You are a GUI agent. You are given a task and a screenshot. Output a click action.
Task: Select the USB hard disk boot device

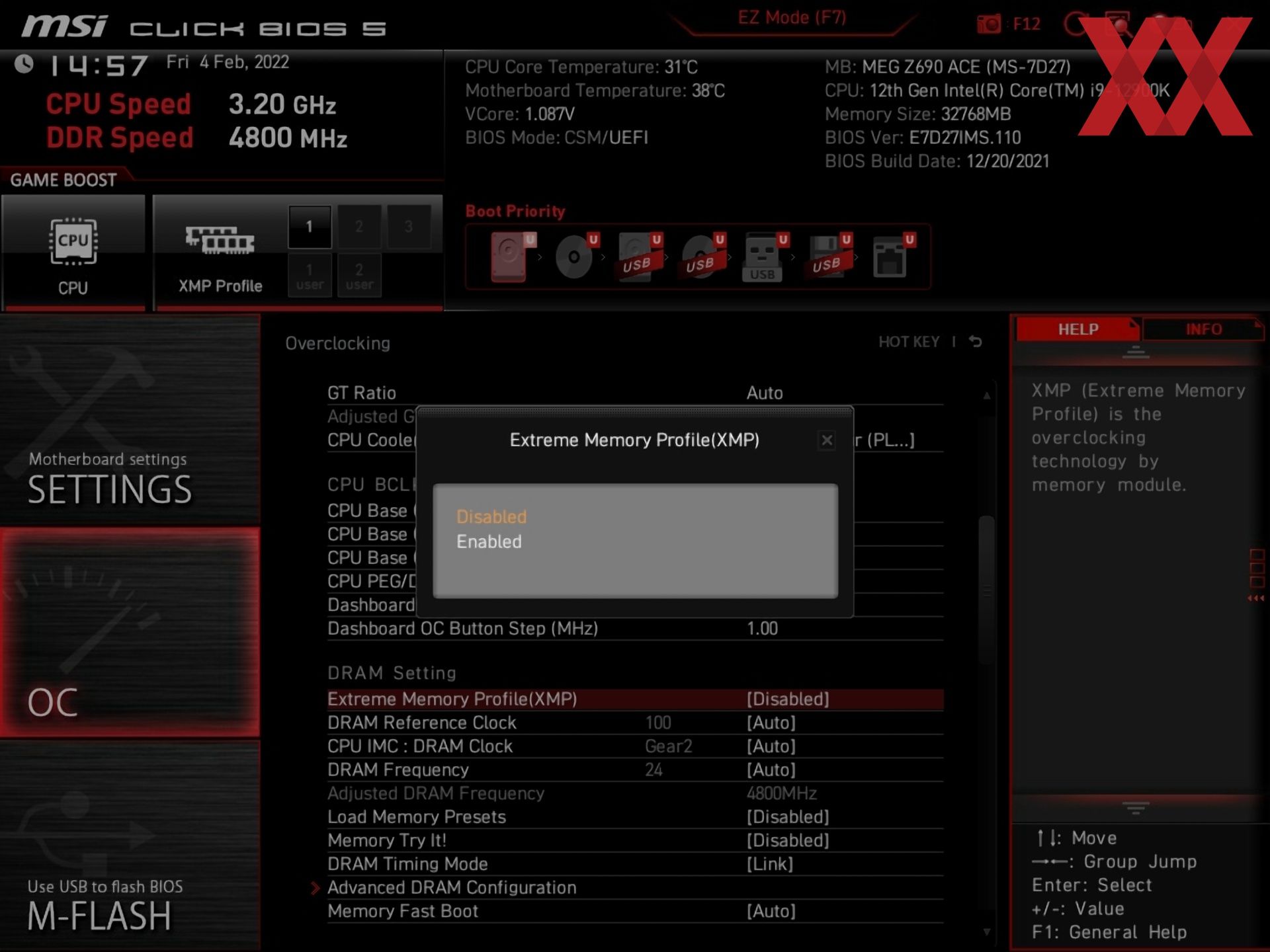point(639,257)
